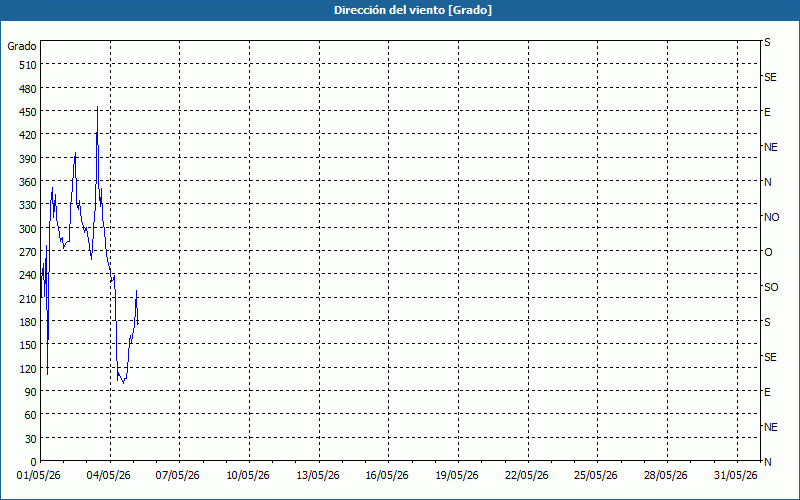Click the 270 degree axis label
Screen dimensions: 800x500
(28, 252)
